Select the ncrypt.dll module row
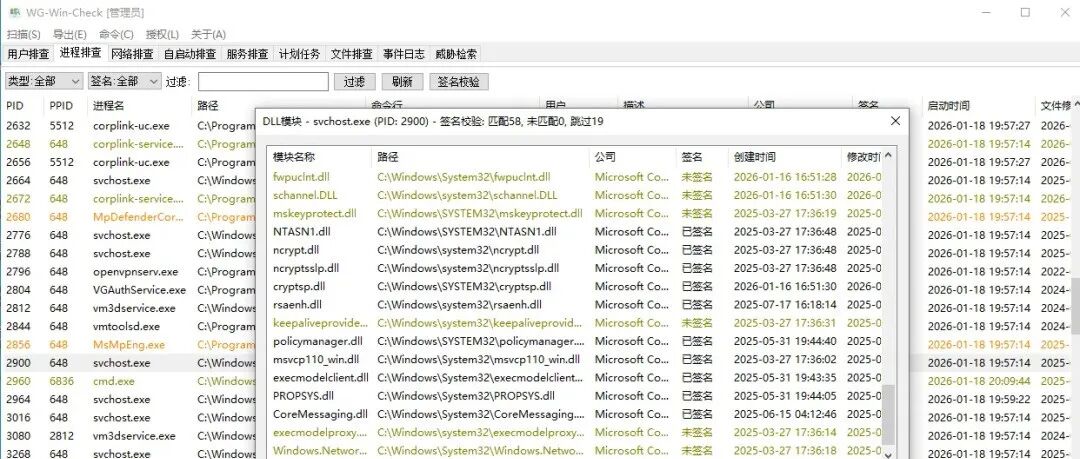The image size is (1080, 459). pos(576,249)
